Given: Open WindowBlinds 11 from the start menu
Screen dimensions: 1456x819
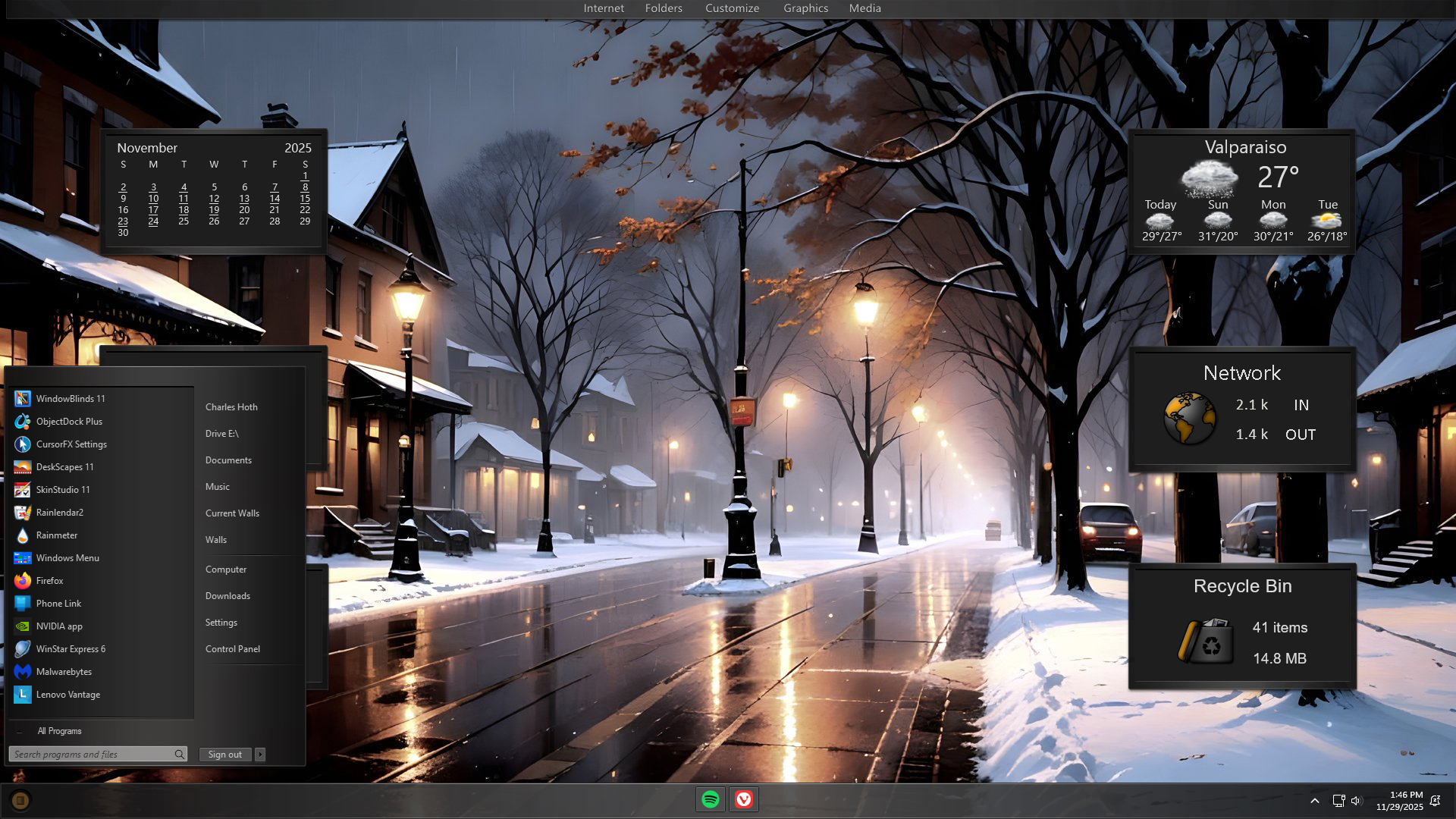Looking at the screenshot, I should click(70, 399).
